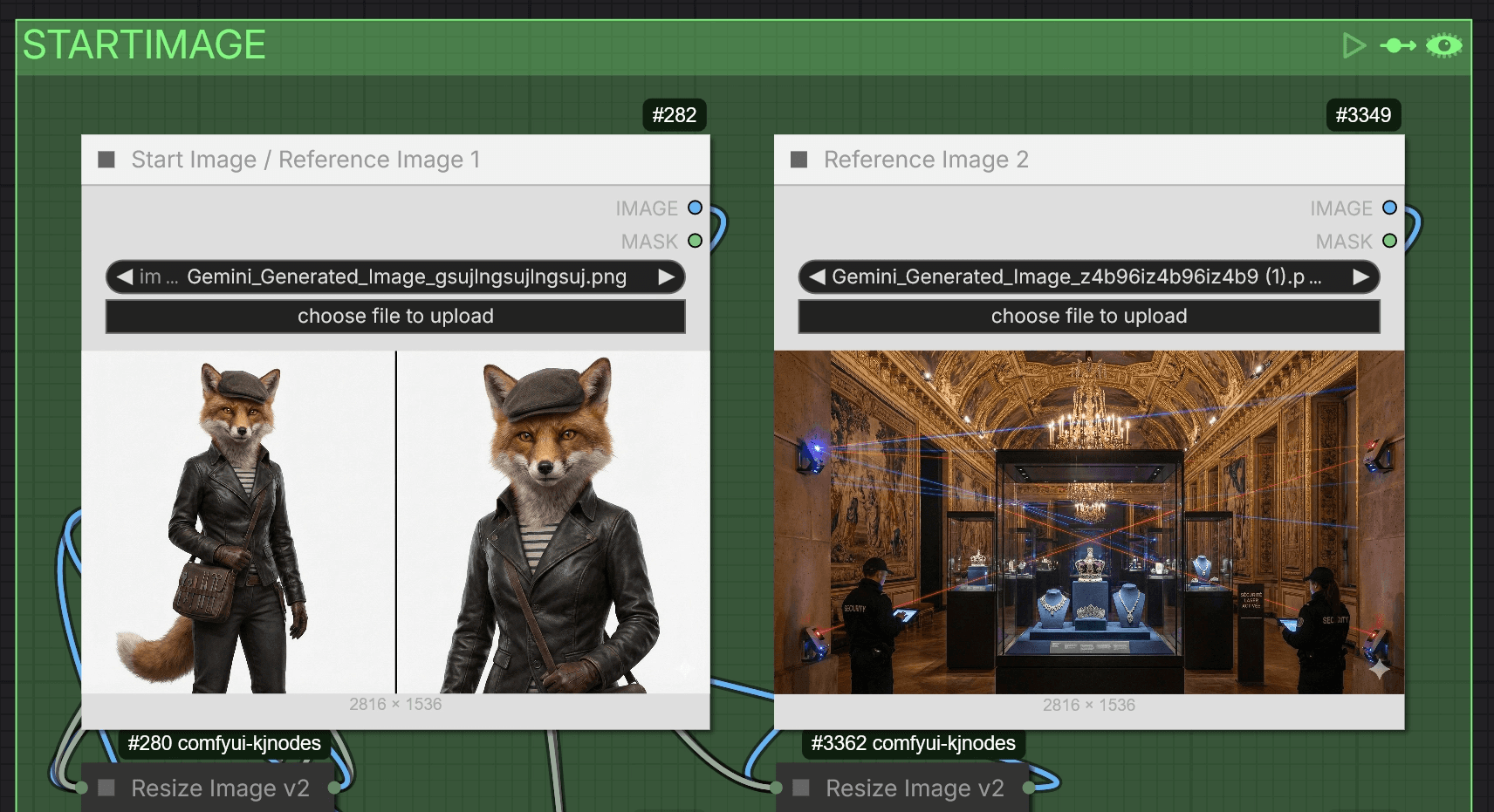The height and width of the screenshot is (812, 1494).
Task: Open the Gemini_Generated_Image_z4b96iz4b96iz4b9 file dropdown
Action: (x=1088, y=276)
